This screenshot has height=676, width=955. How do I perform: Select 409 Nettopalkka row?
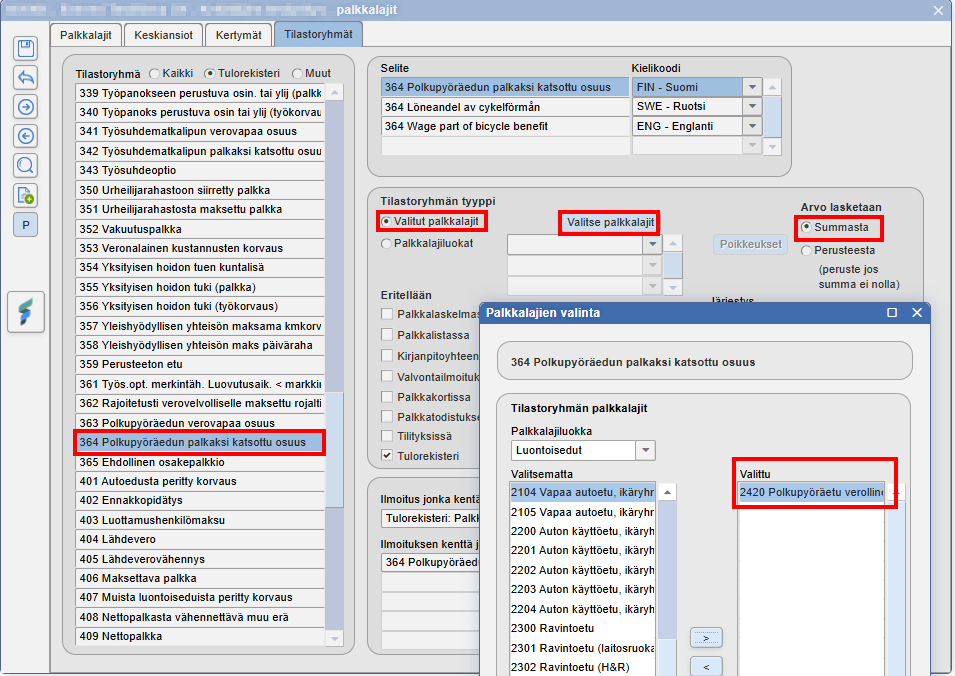200,636
